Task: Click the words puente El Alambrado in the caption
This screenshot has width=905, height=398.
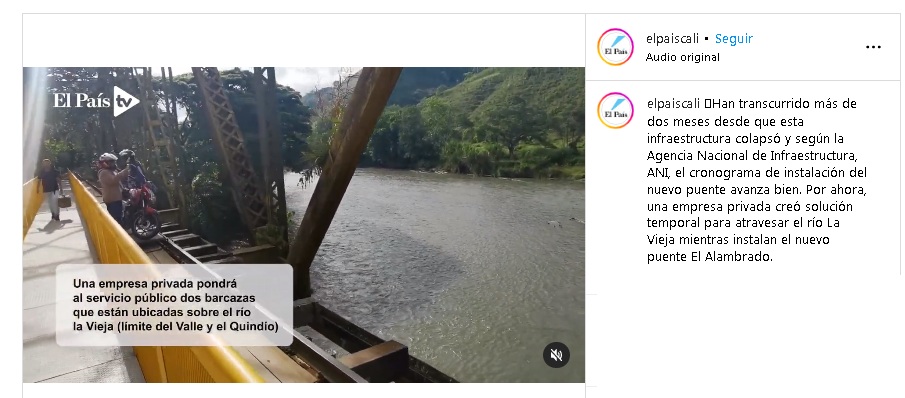Action: pos(709,257)
